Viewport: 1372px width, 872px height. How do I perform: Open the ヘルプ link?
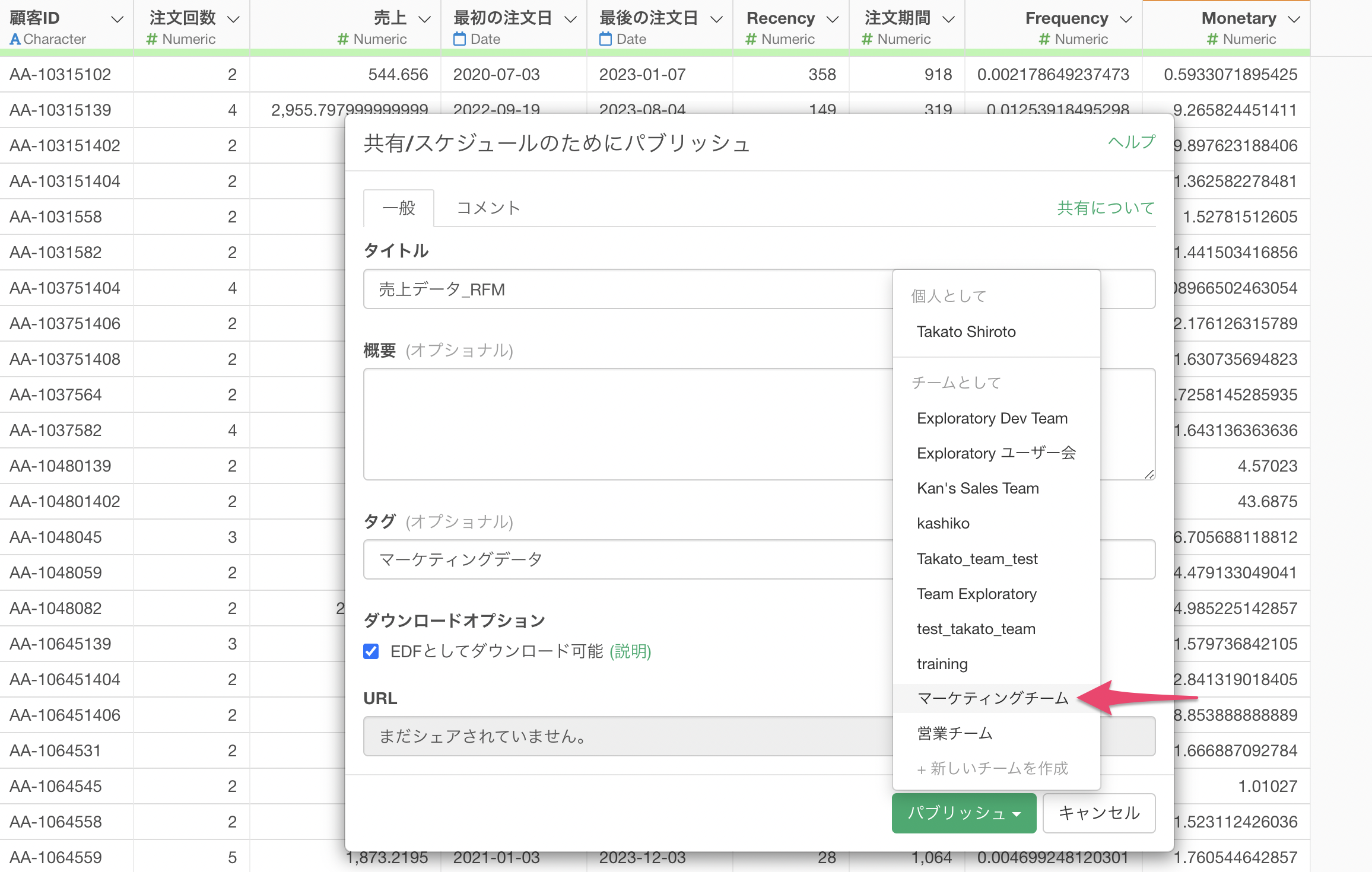[x=1131, y=142]
